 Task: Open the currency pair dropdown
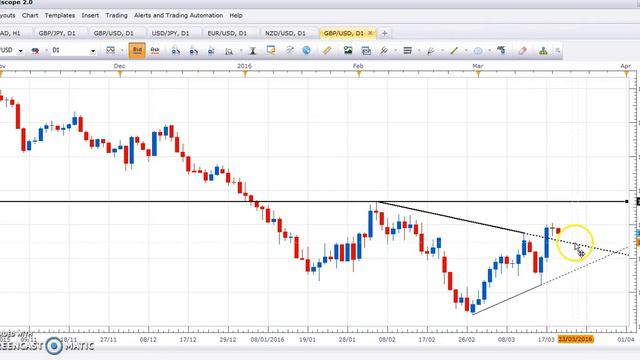pyautogui.click(x=20, y=51)
